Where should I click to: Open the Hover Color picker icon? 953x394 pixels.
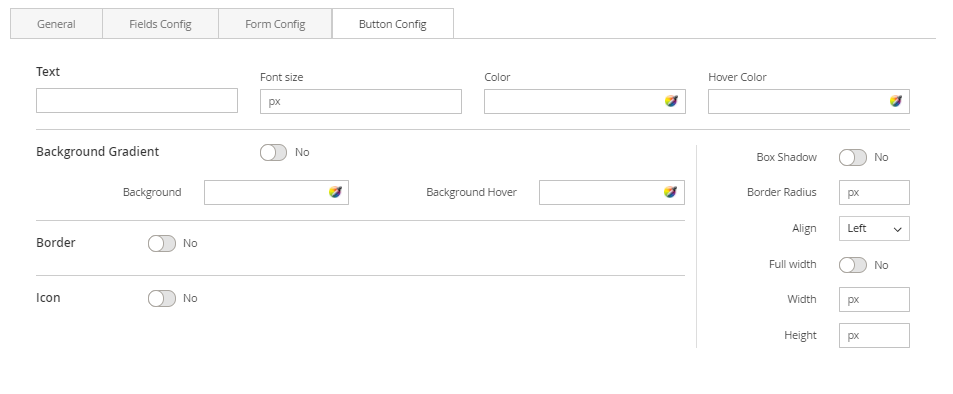(x=895, y=101)
